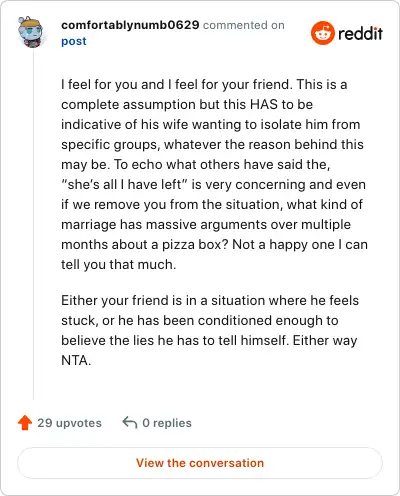The width and height of the screenshot is (400, 496).
Task: Select the "0 replies" count label
Action: [x=167, y=423]
